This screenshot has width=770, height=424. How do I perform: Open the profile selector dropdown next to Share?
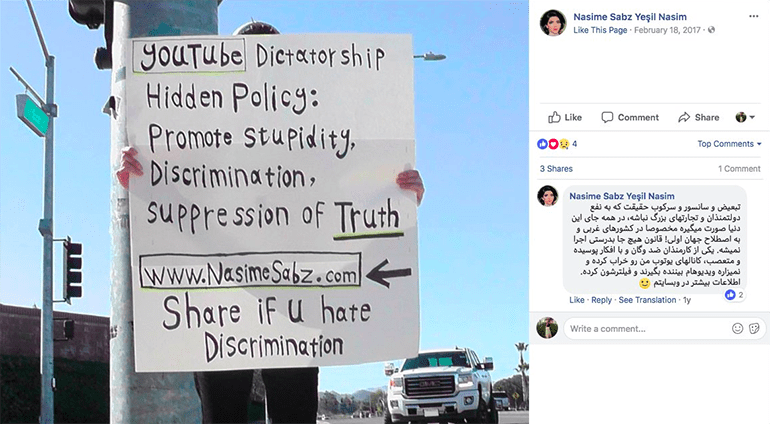[x=745, y=117]
